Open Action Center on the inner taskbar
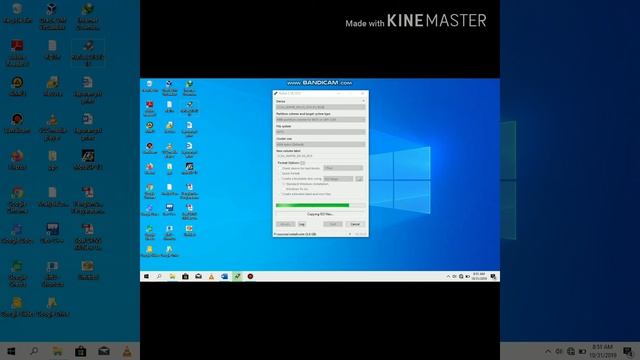Image resolution: width=640 pixels, height=360 pixels. [x=493, y=276]
